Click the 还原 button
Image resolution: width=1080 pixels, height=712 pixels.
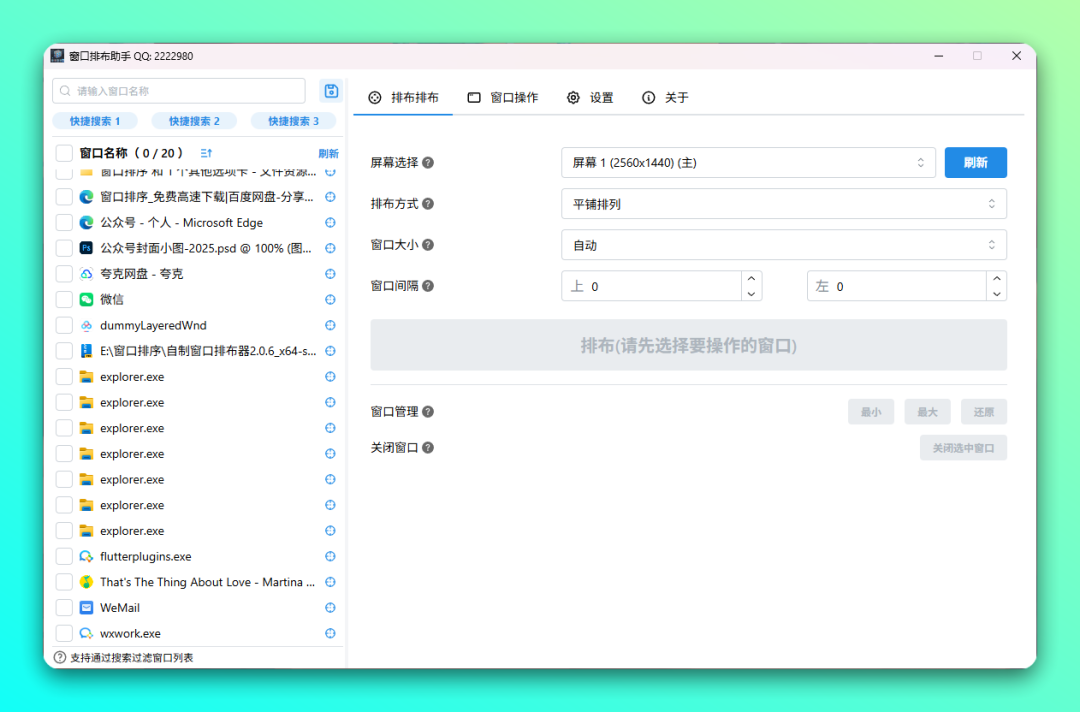click(x=984, y=412)
